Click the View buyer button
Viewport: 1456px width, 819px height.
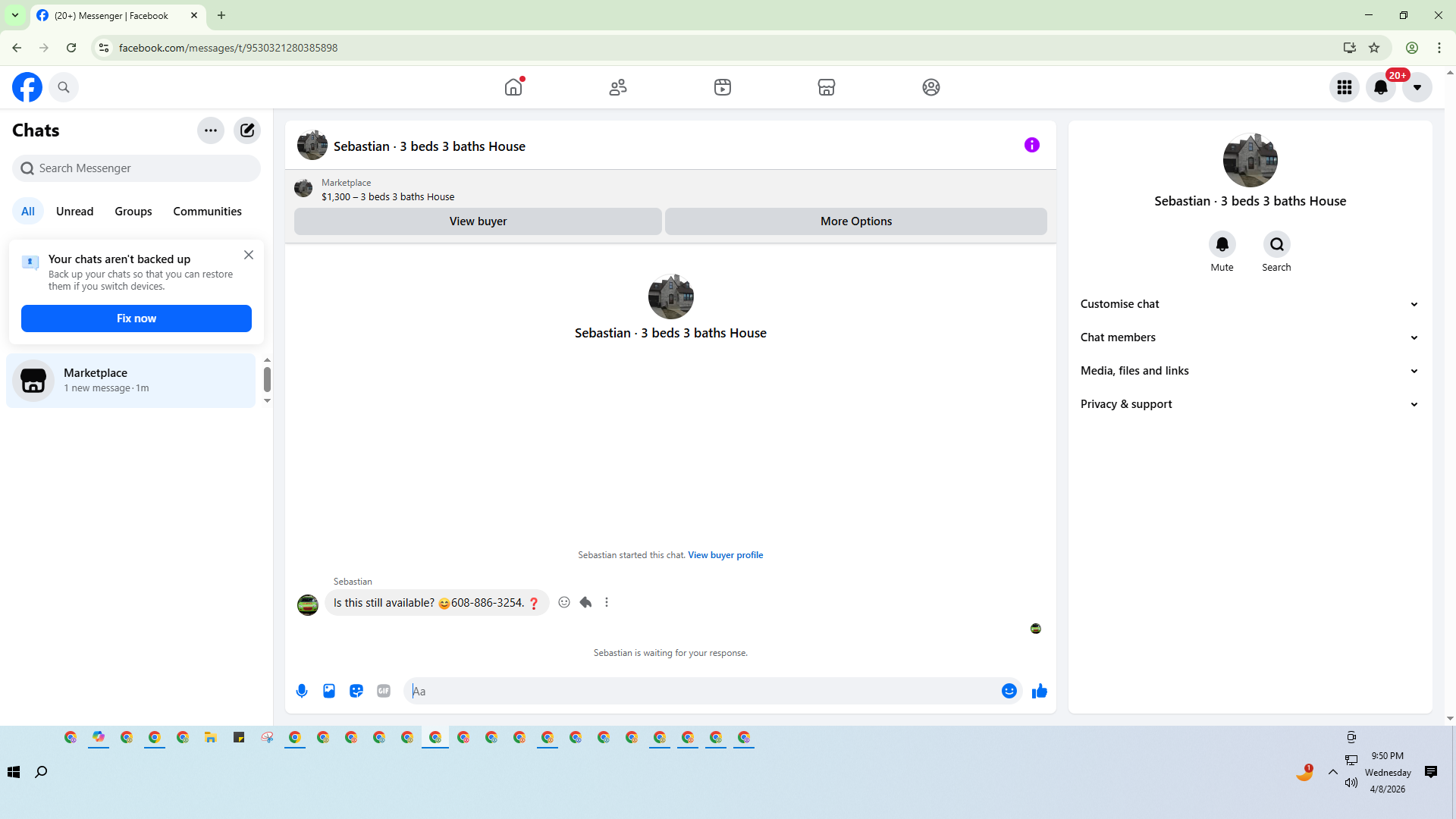click(x=478, y=221)
